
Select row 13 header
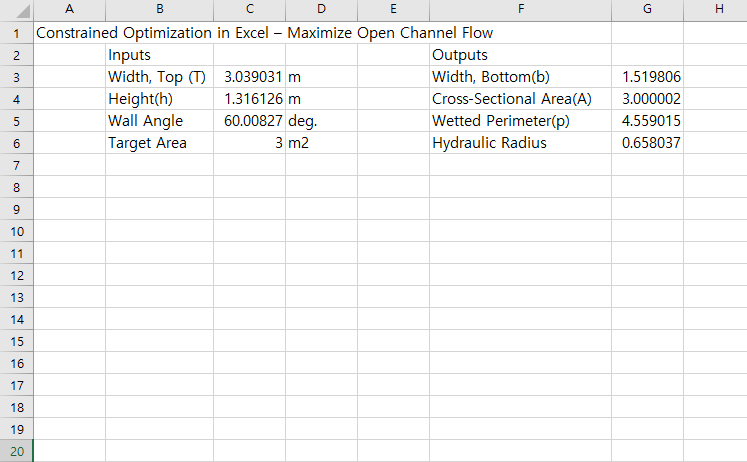[x=17, y=297]
